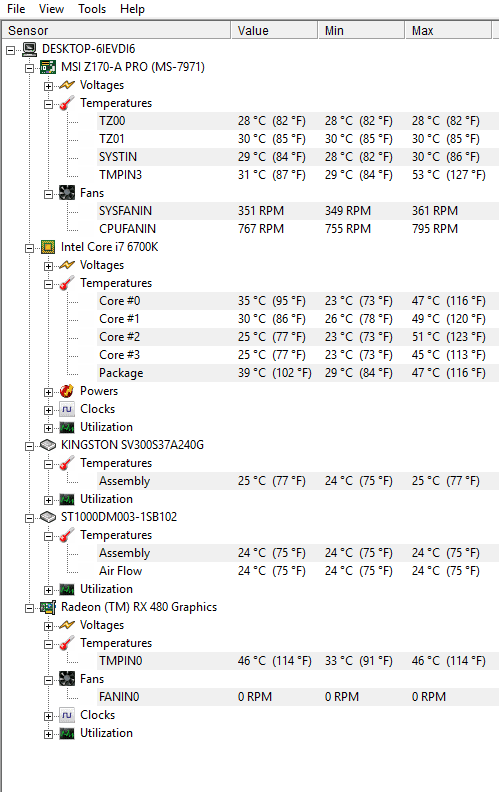Click the ST1000DM003-1SB102 hard drive icon
The height and width of the screenshot is (792, 499).
[48, 517]
